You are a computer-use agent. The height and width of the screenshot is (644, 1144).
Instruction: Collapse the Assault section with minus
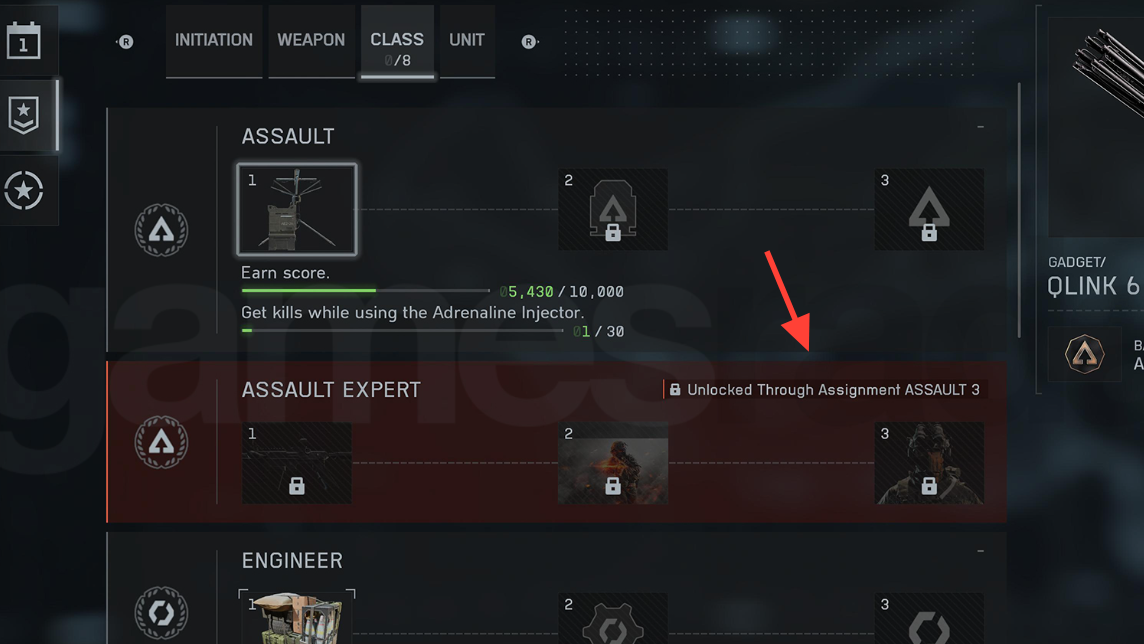pyautogui.click(x=981, y=127)
